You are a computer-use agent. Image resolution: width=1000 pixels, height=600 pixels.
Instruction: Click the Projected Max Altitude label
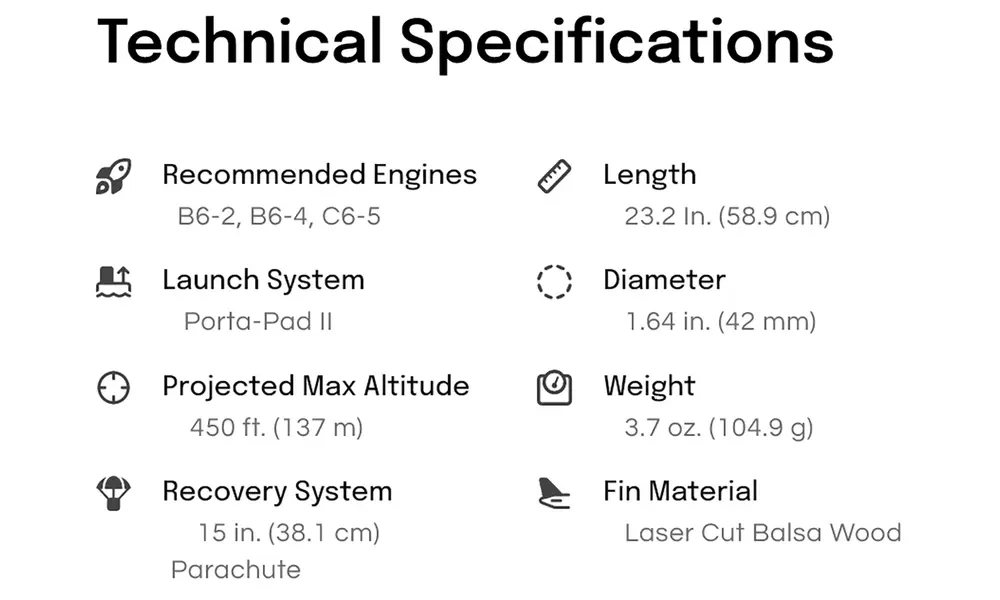click(316, 386)
